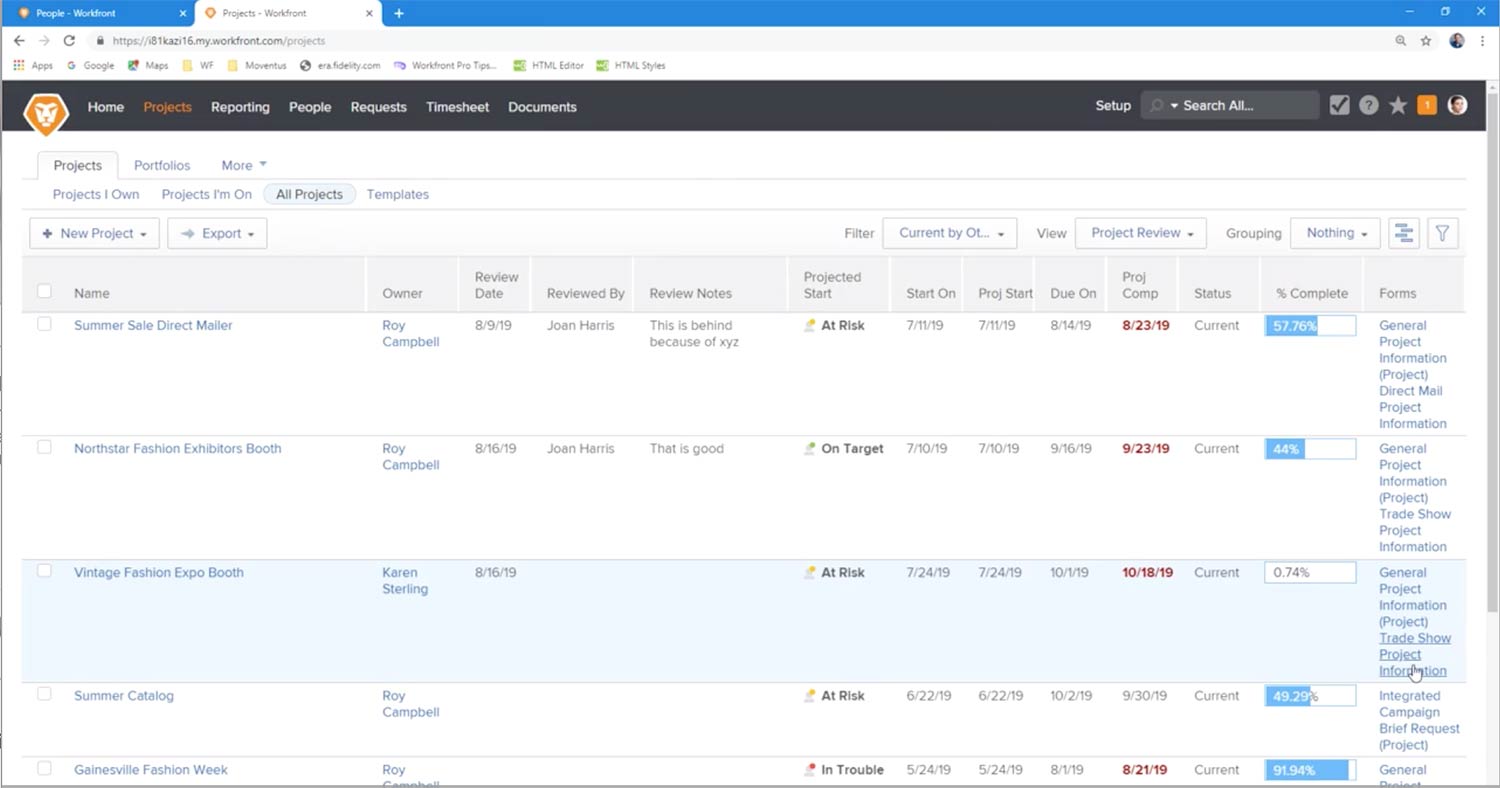Open the View dropdown Project Review
Image resolution: width=1500 pixels, height=788 pixels.
coord(1141,233)
